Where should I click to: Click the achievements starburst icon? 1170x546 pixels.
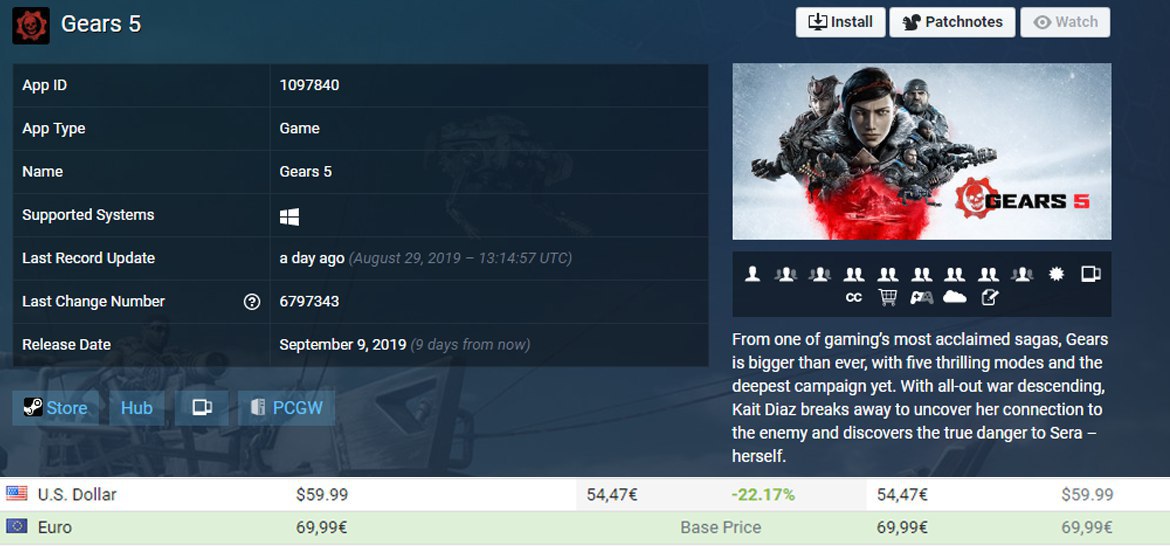1056,274
